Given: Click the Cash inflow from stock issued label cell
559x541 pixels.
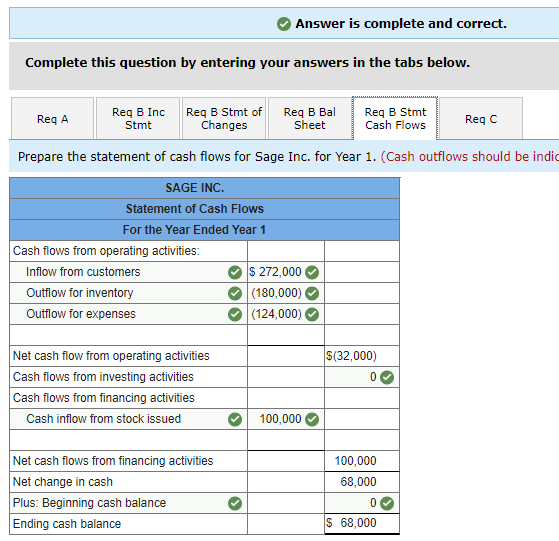Looking at the screenshot, I should (128, 419).
